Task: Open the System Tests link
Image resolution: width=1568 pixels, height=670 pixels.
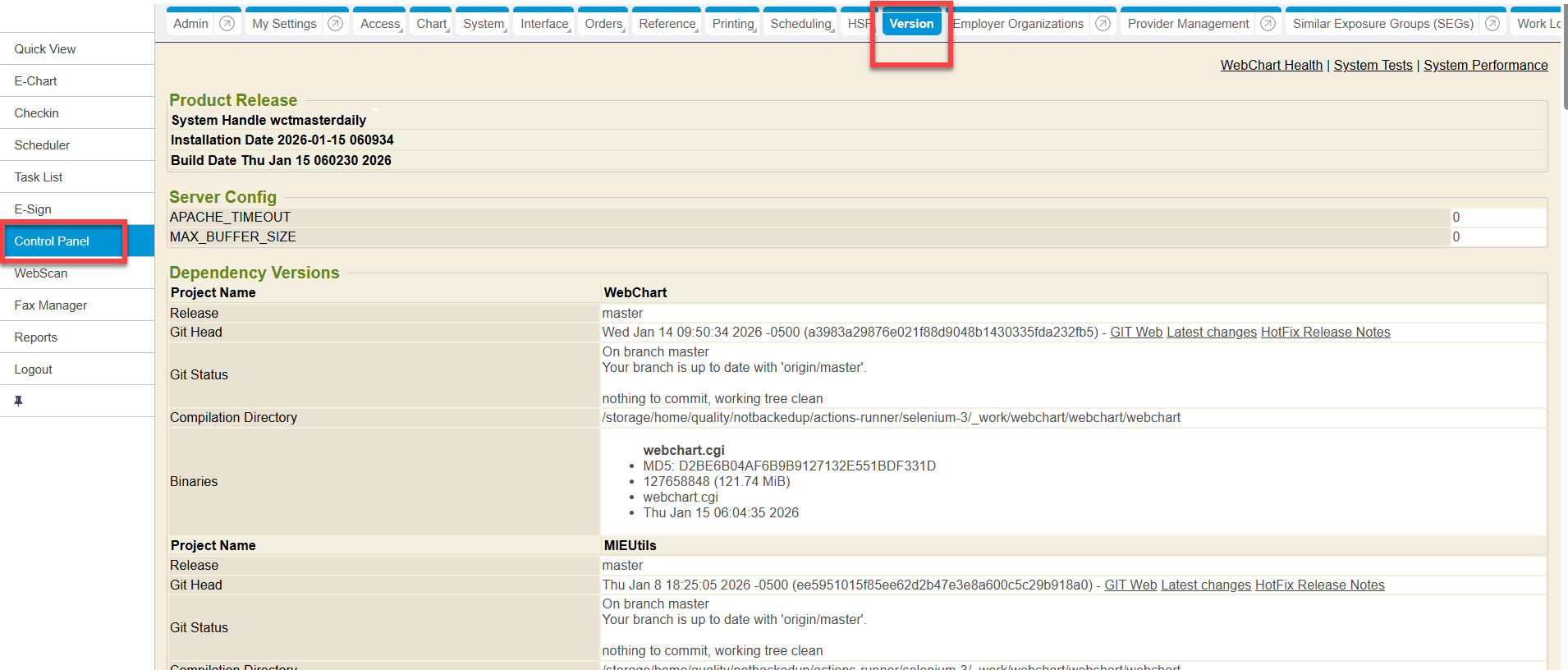Action: point(1373,66)
